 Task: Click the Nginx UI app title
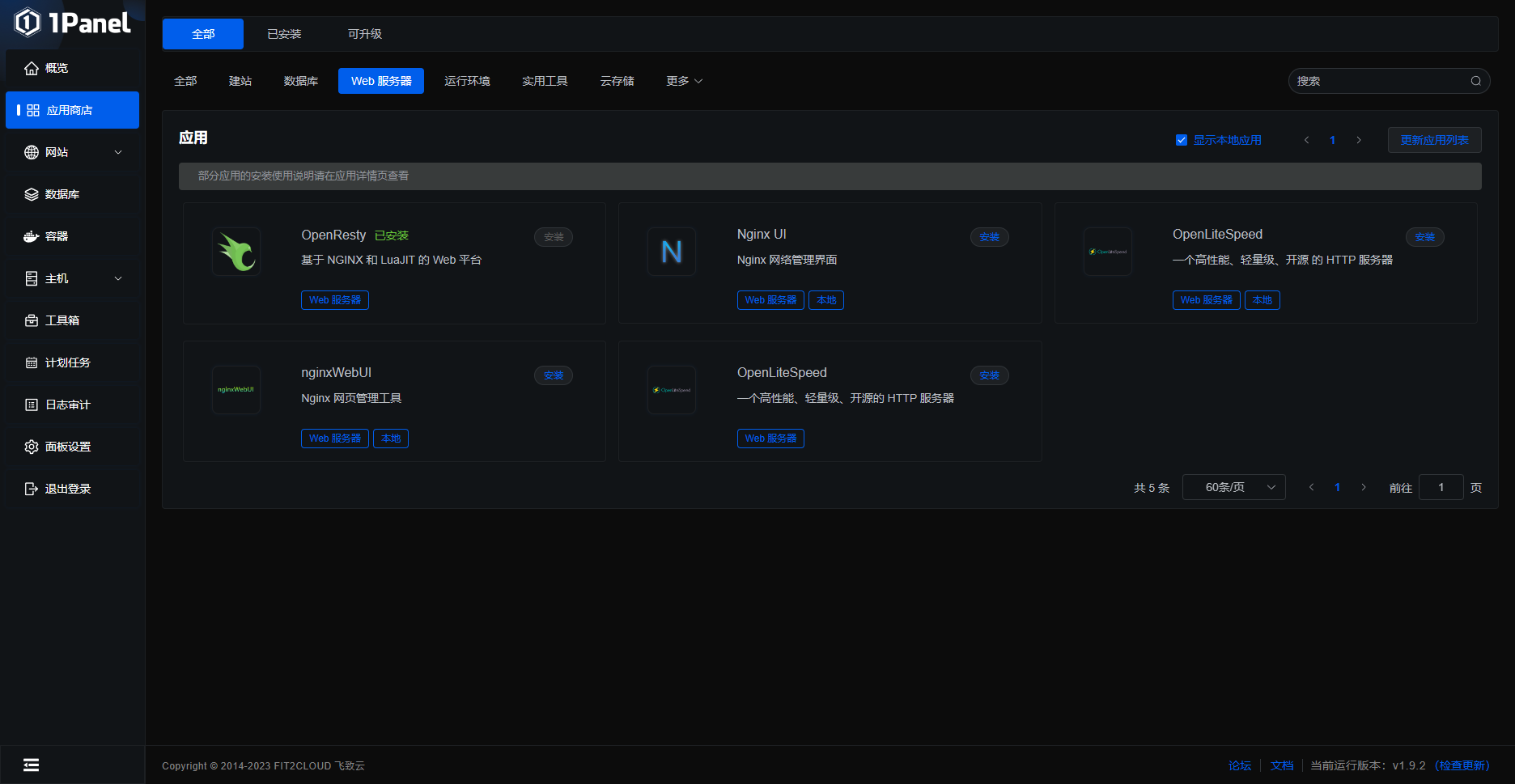(x=762, y=234)
